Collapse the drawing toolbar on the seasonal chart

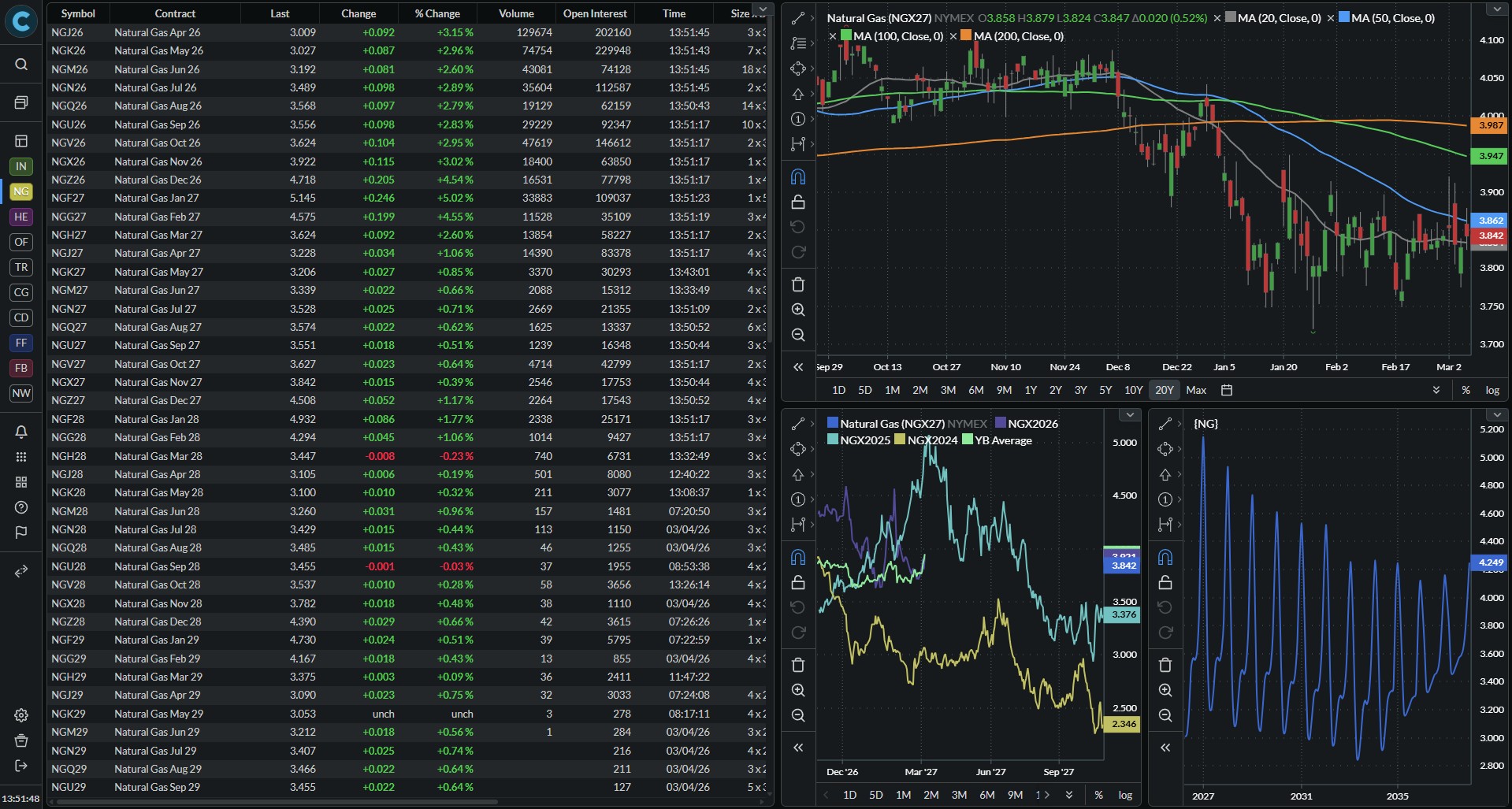[x=798, y=748]
